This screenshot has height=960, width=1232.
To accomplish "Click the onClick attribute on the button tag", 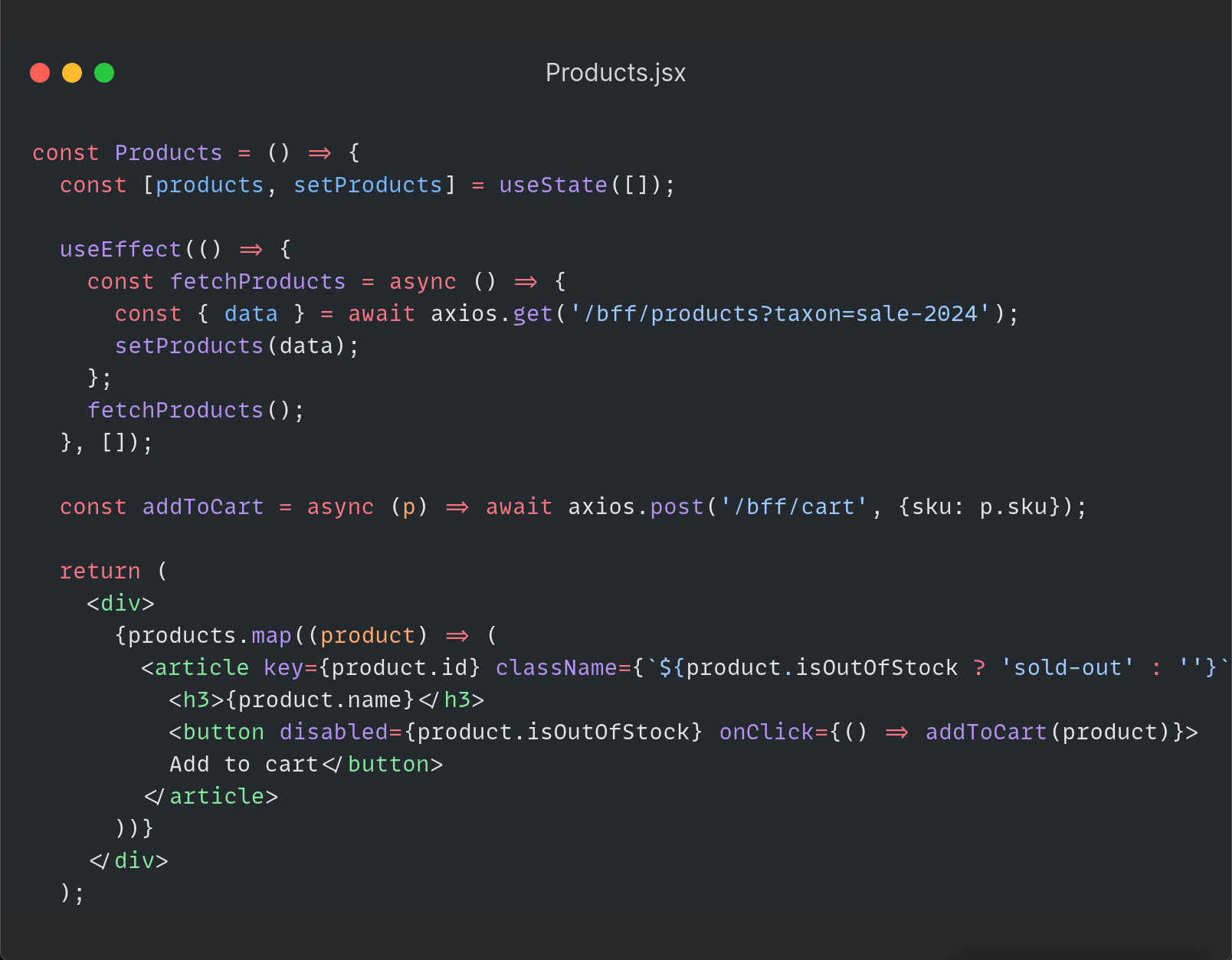I will pyautogui.click(x=767, y=732).
